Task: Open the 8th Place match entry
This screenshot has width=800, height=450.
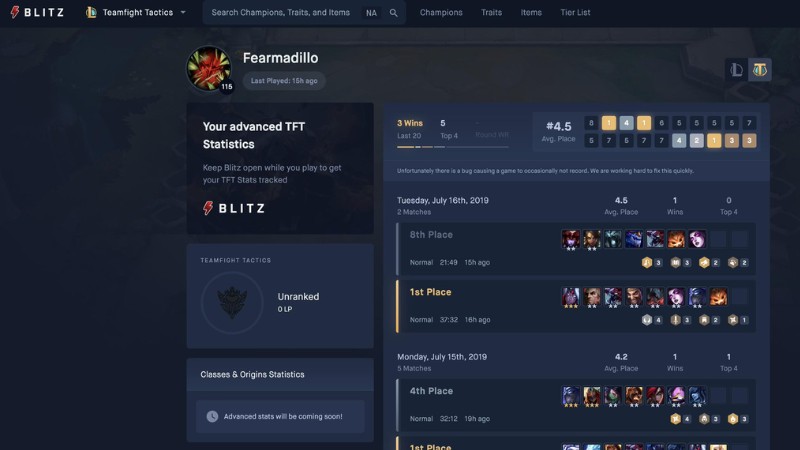Action: point(576,248)
